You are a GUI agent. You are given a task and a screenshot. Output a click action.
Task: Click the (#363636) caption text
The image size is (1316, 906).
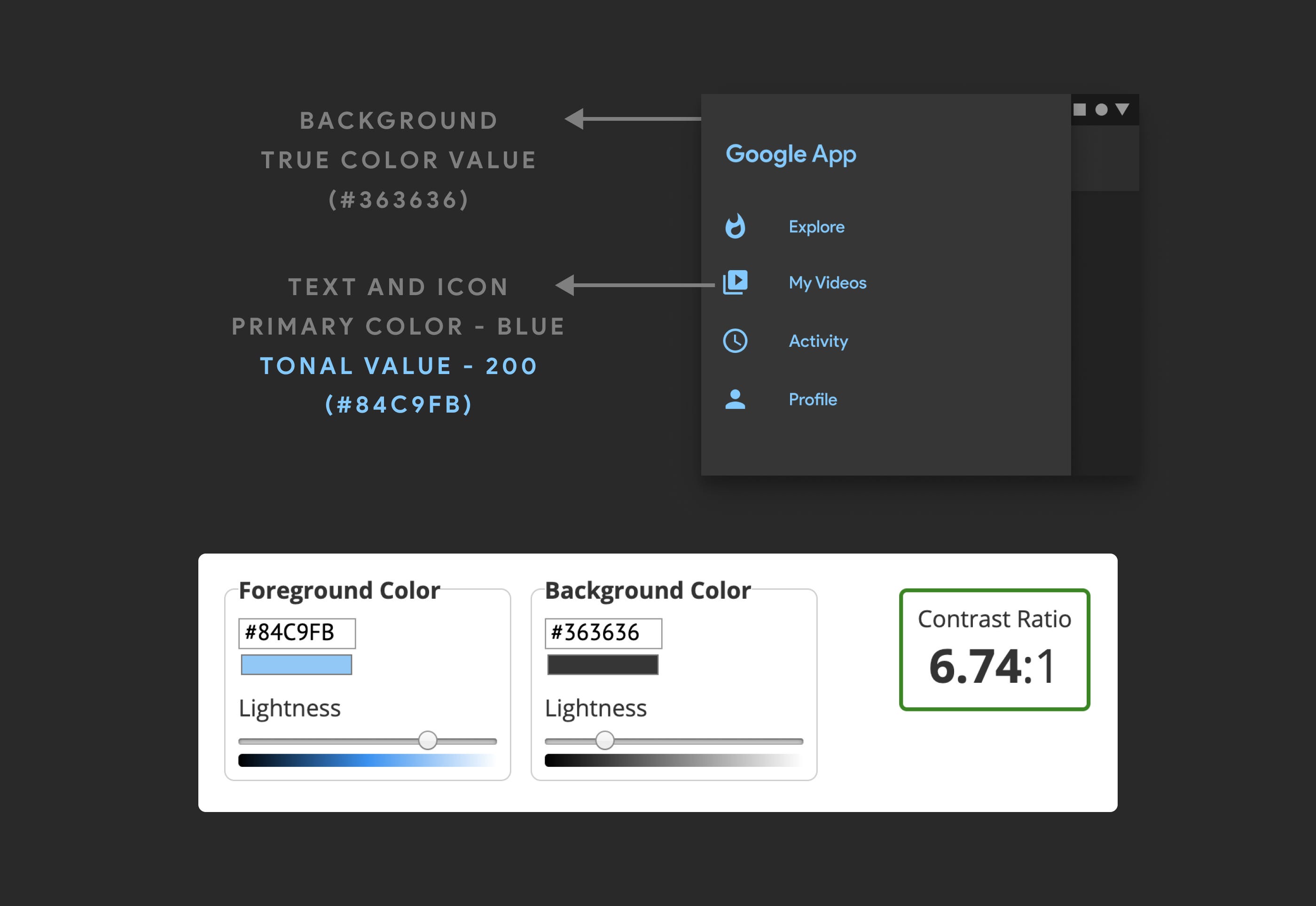[399, 200]
